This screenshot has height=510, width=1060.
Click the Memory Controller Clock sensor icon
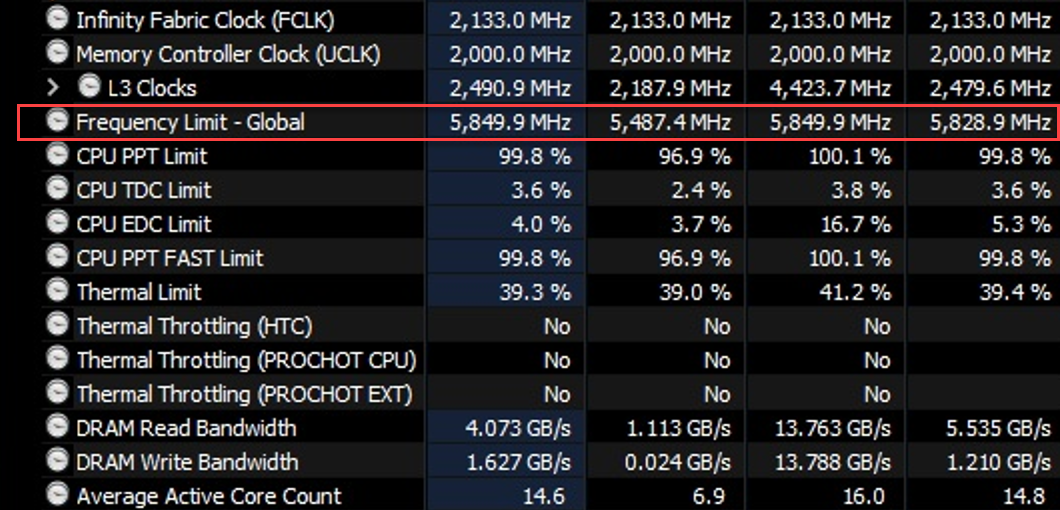pos(58,53)
